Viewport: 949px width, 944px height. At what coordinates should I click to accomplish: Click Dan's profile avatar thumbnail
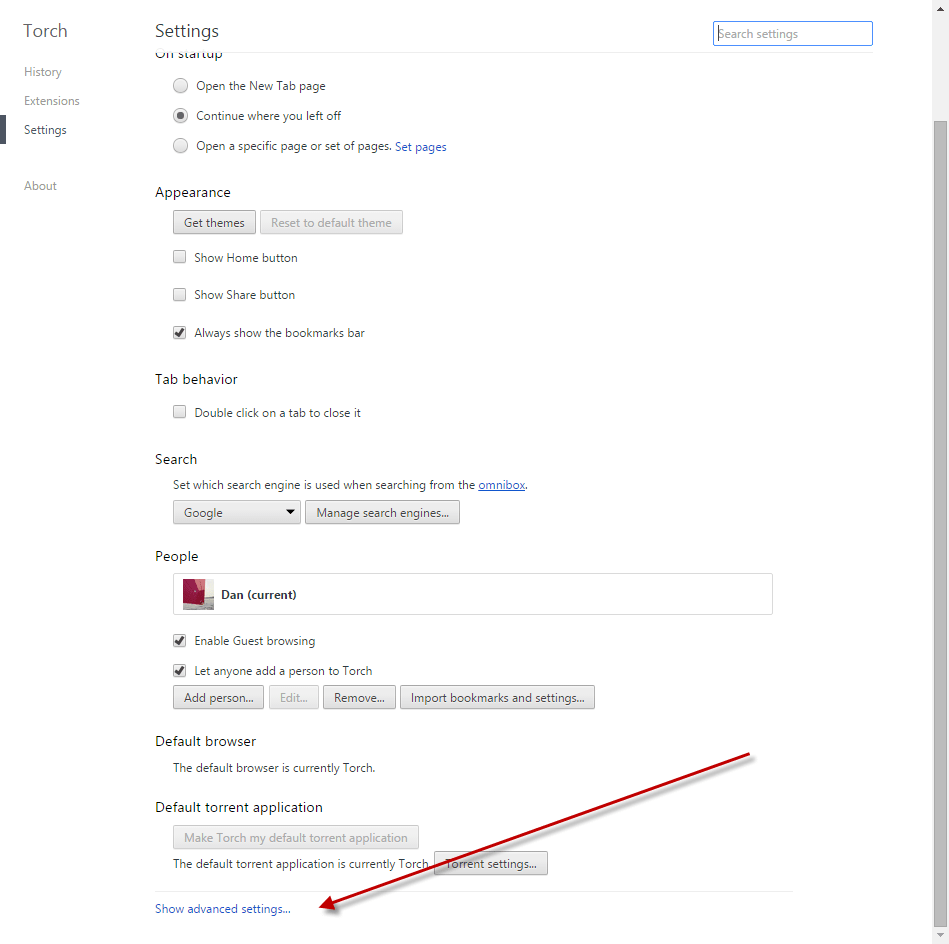click(199, 594)
